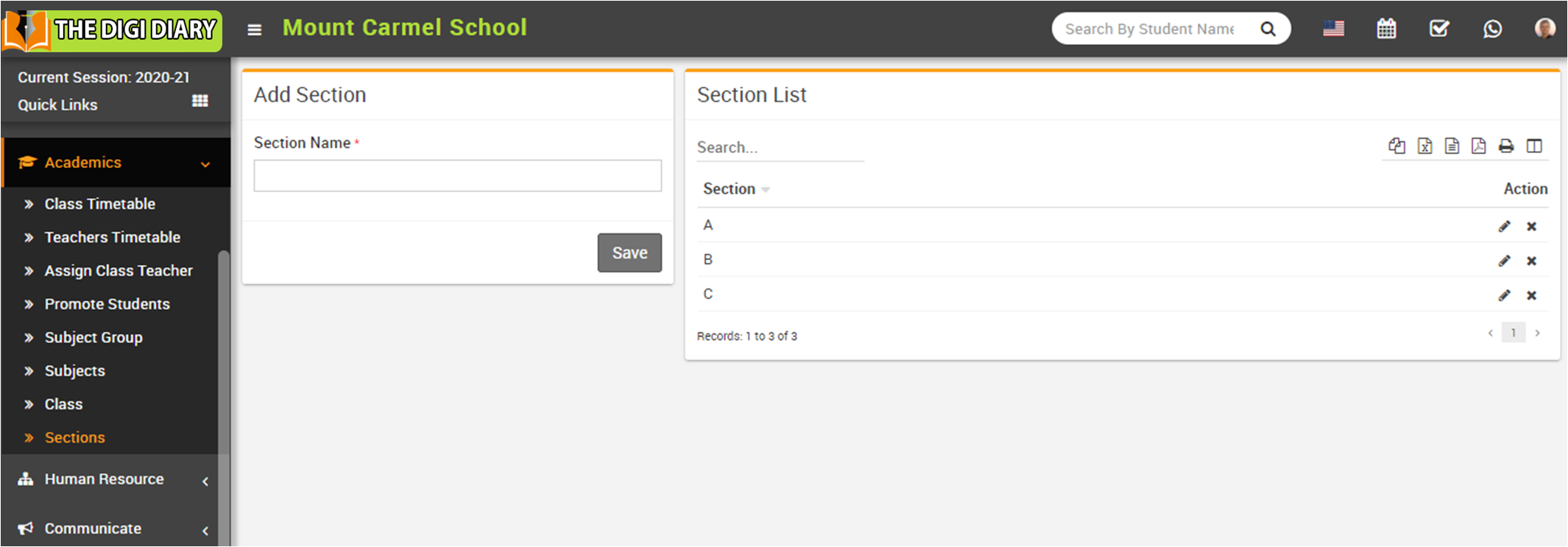Print the section list
The height and width of the screenshot is (547, 1568).
point(1506,146)
